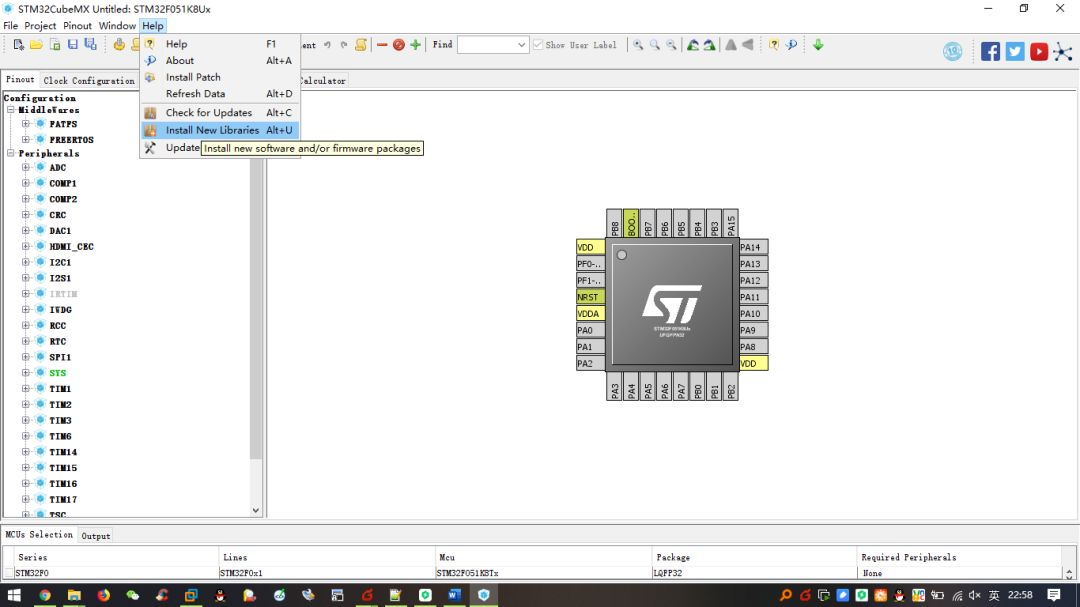Toggle pin PA14 on the package diagram
The width and height of the screenshot is (1080, 607).
point(751,246)
